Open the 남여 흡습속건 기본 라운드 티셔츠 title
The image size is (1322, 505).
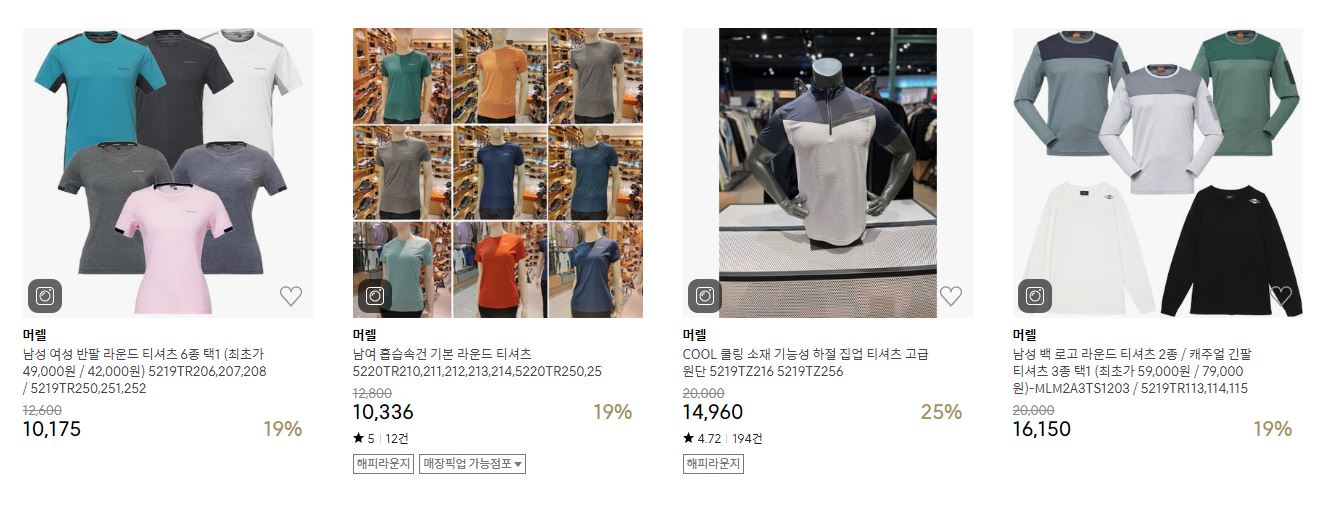tap(478, 363)
